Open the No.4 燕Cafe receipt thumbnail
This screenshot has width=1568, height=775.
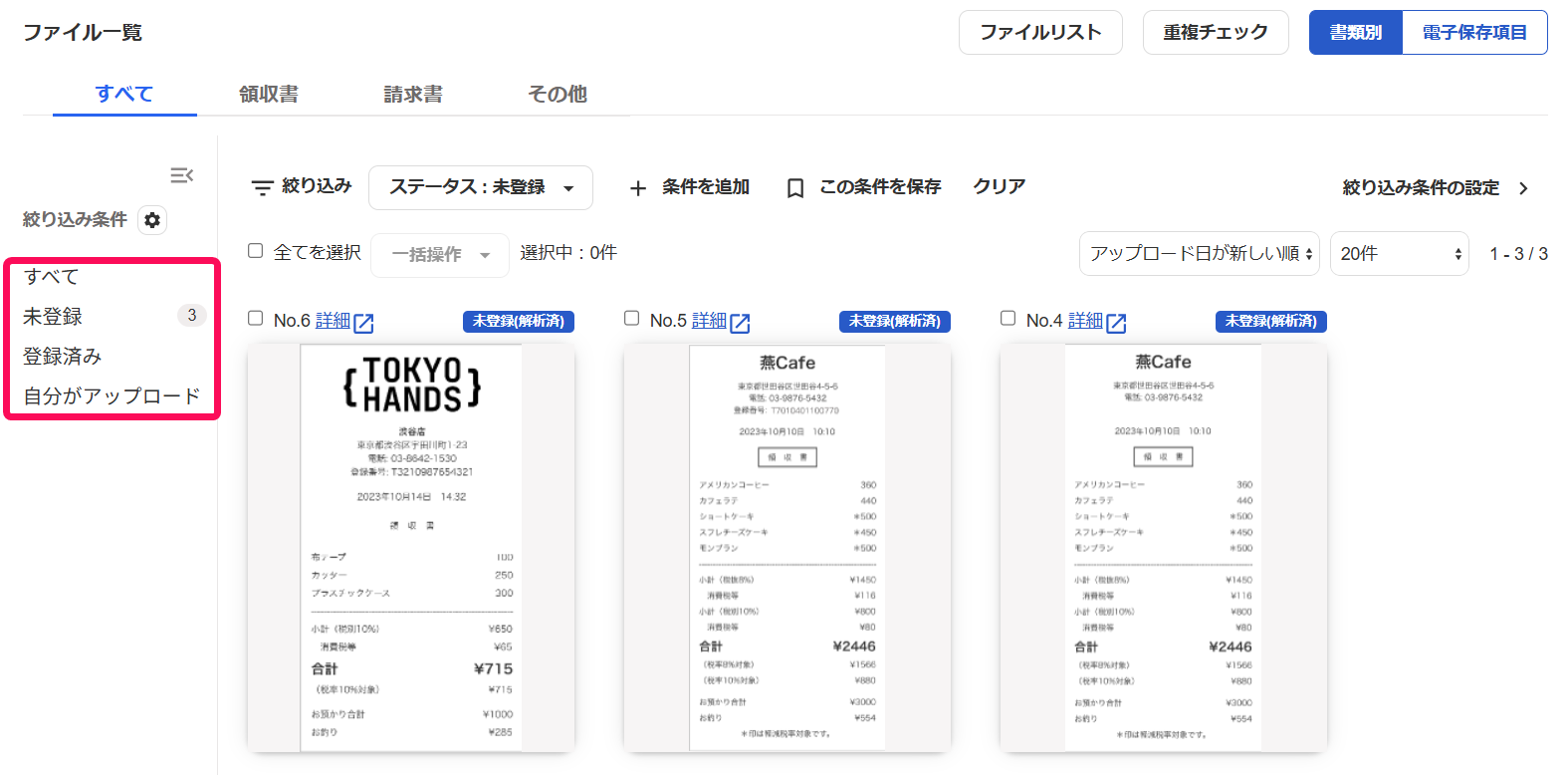coord(1164,548)
